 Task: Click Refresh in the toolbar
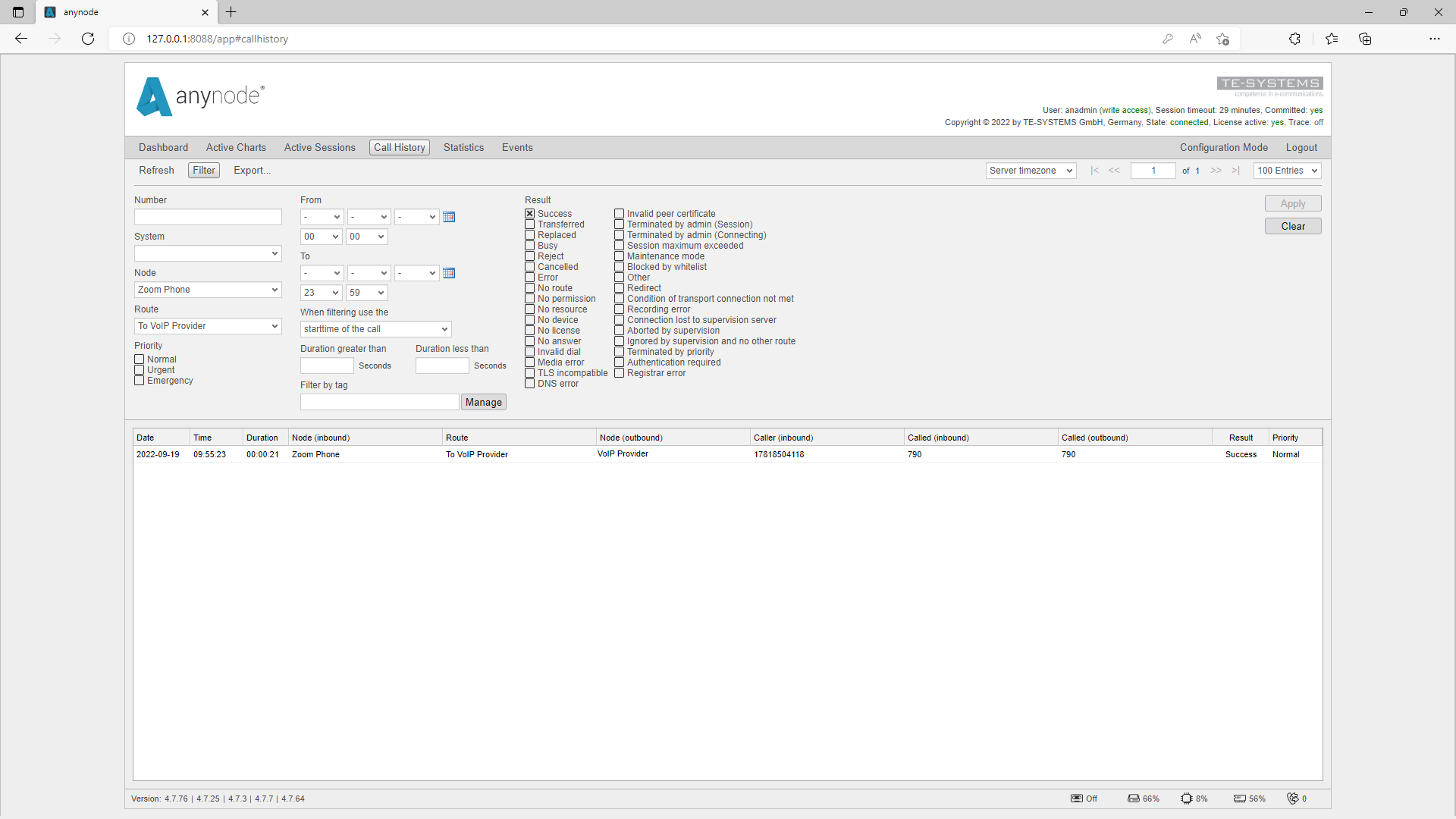156,171
